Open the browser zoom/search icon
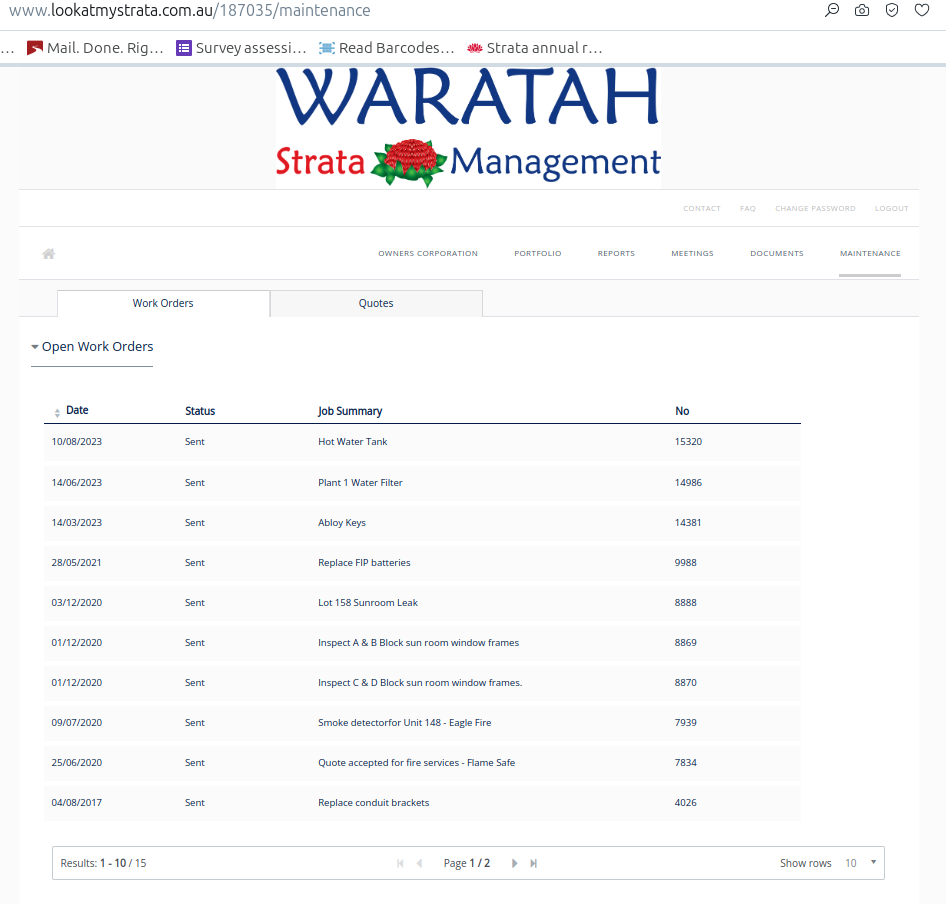Viewport: 946px width, 904px height. (832, 10)
